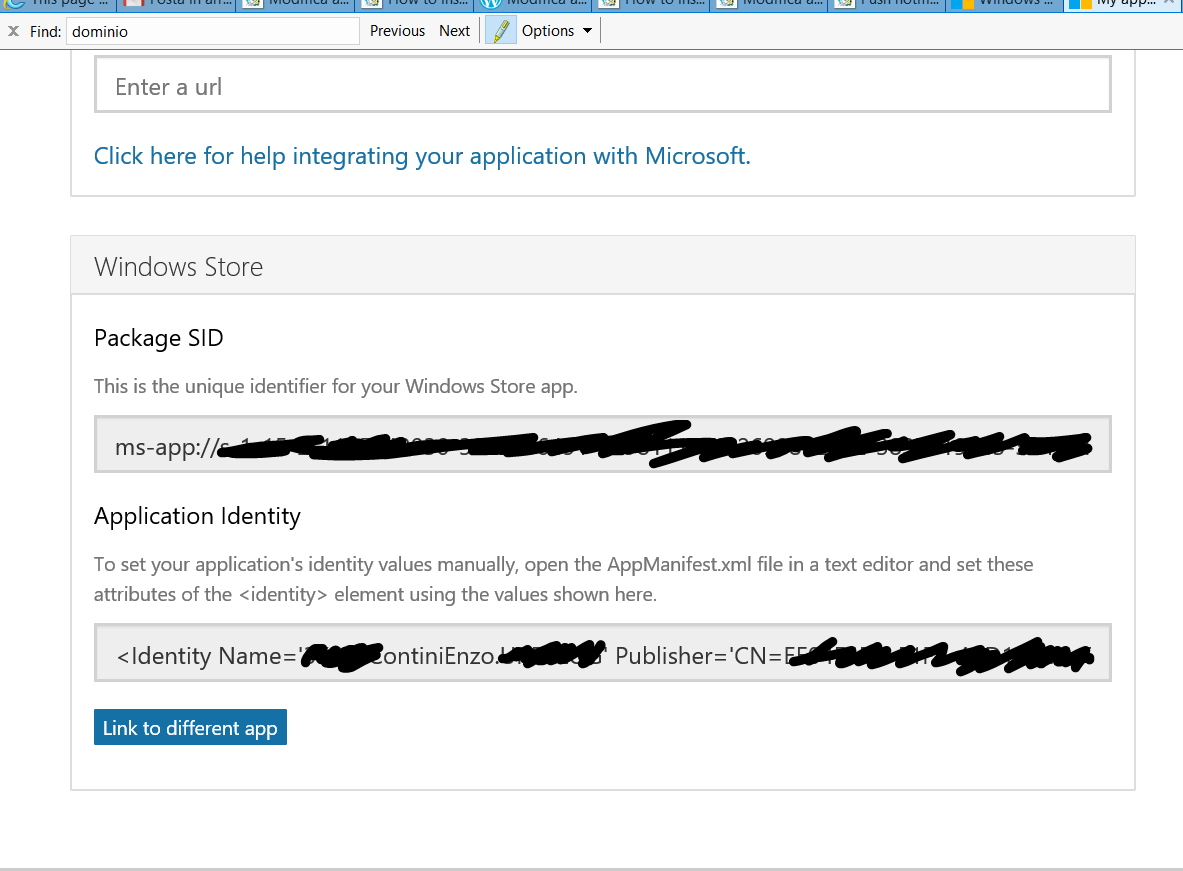Toggle the highlight all matches pencil icon
The height and width of the screenshot is (871, 1183).
pyautogui.click(x=501, y=31)
